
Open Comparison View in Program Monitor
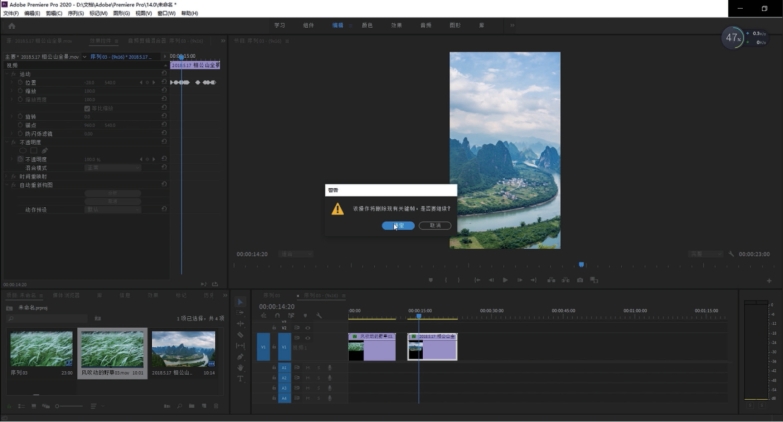(594, 280)
